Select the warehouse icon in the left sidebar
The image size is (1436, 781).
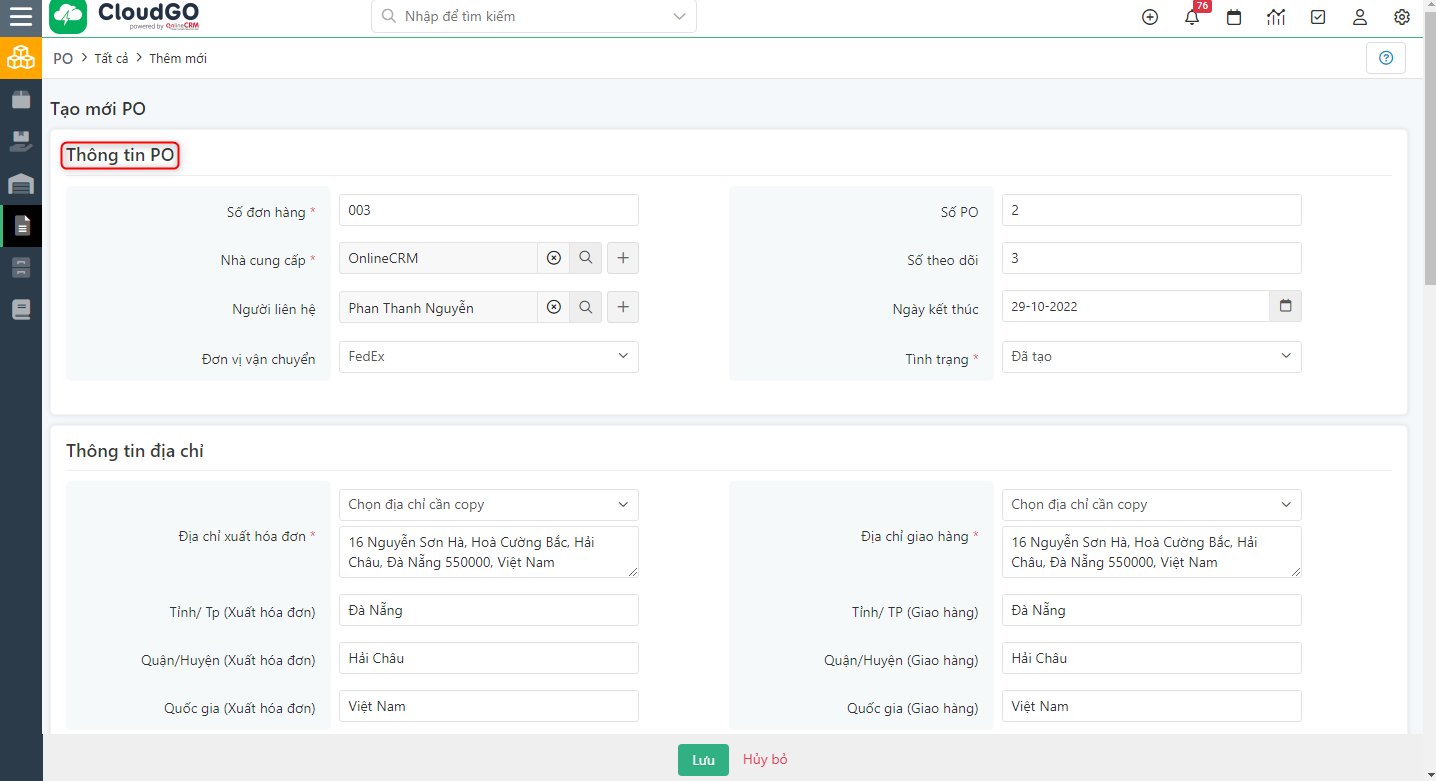(x=21, y=184)
